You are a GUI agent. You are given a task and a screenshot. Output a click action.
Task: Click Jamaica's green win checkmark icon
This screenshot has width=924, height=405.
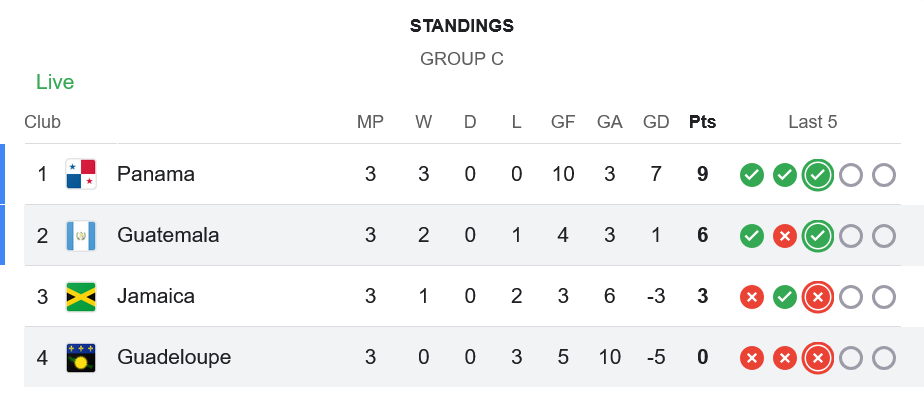785,297
